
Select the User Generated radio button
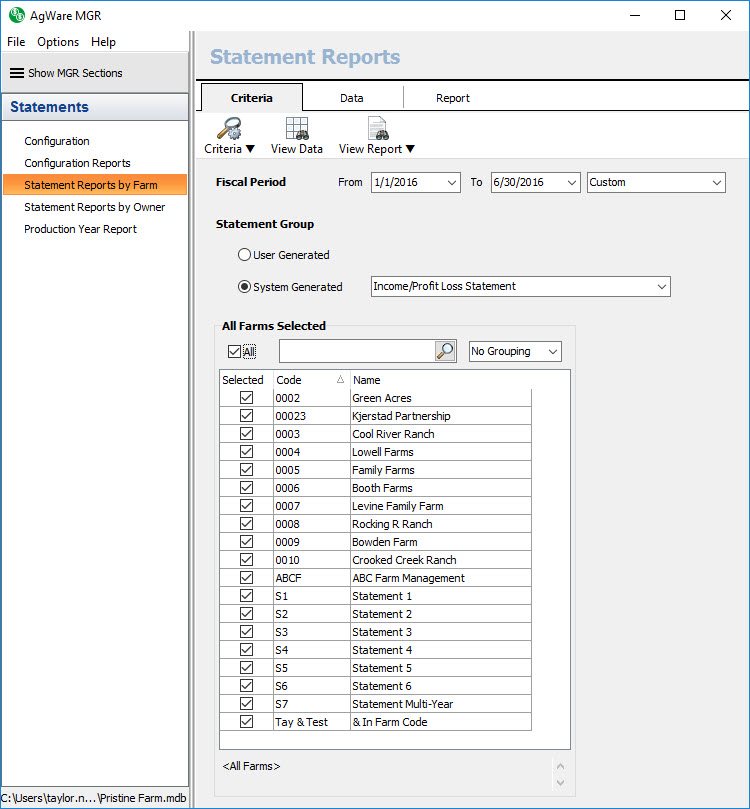pos(245,255)
